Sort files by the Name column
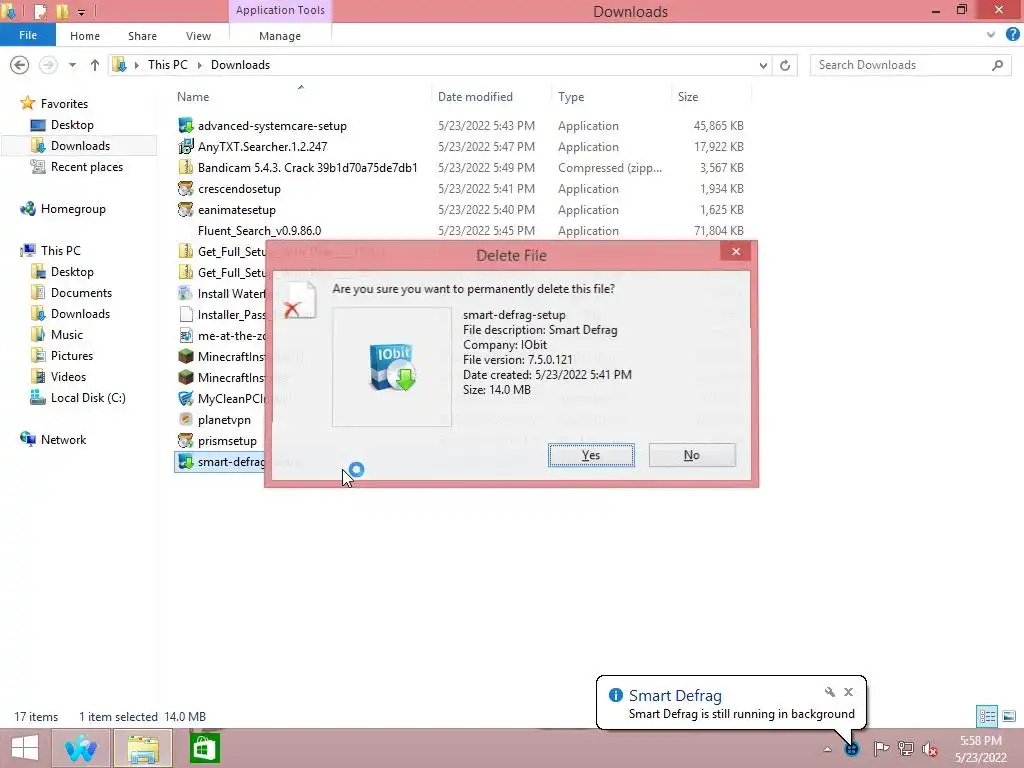1024x768 pixels. [x=193, y=97]
